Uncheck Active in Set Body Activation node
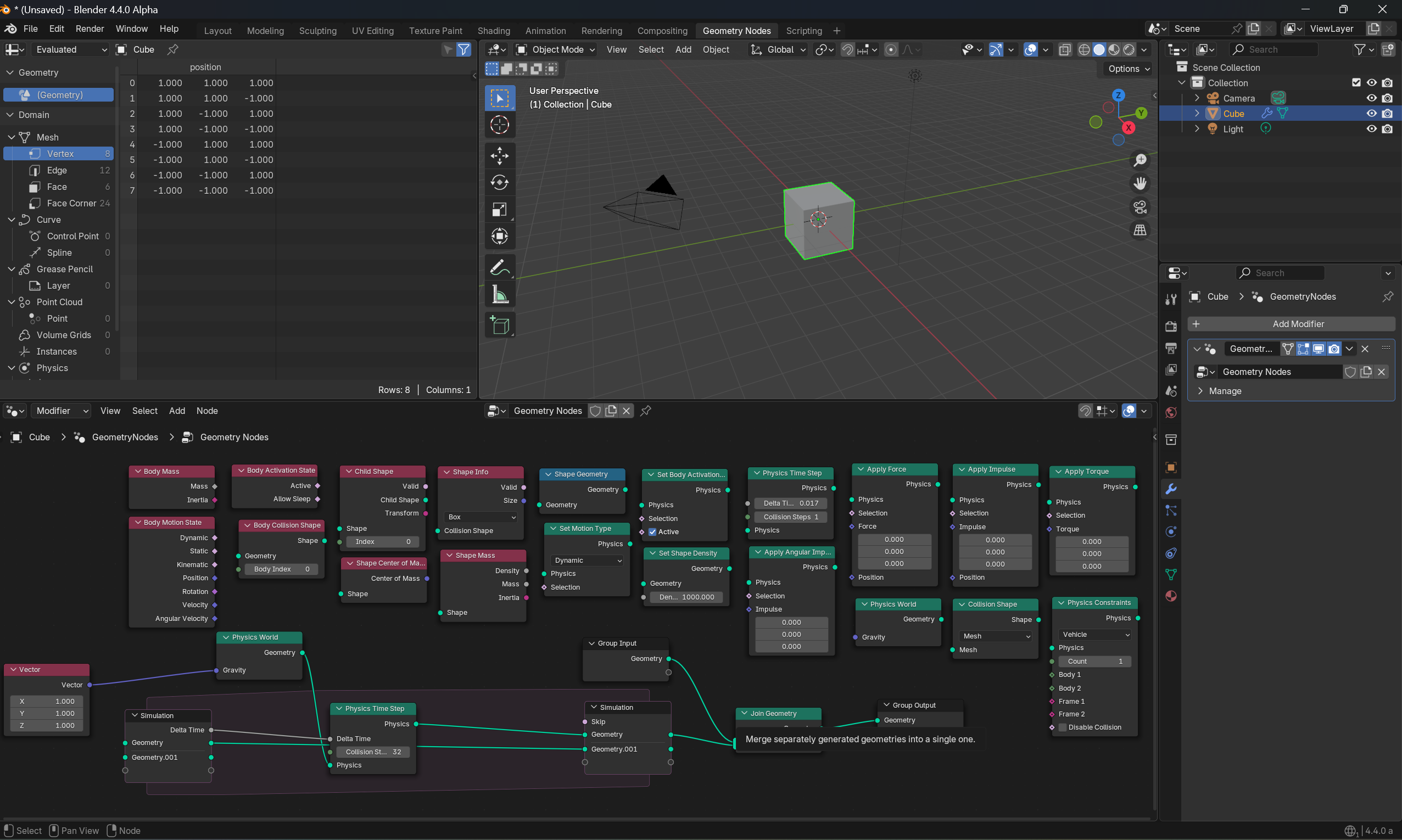Viewport: 1402px width, 840px height. coord(652,532)
